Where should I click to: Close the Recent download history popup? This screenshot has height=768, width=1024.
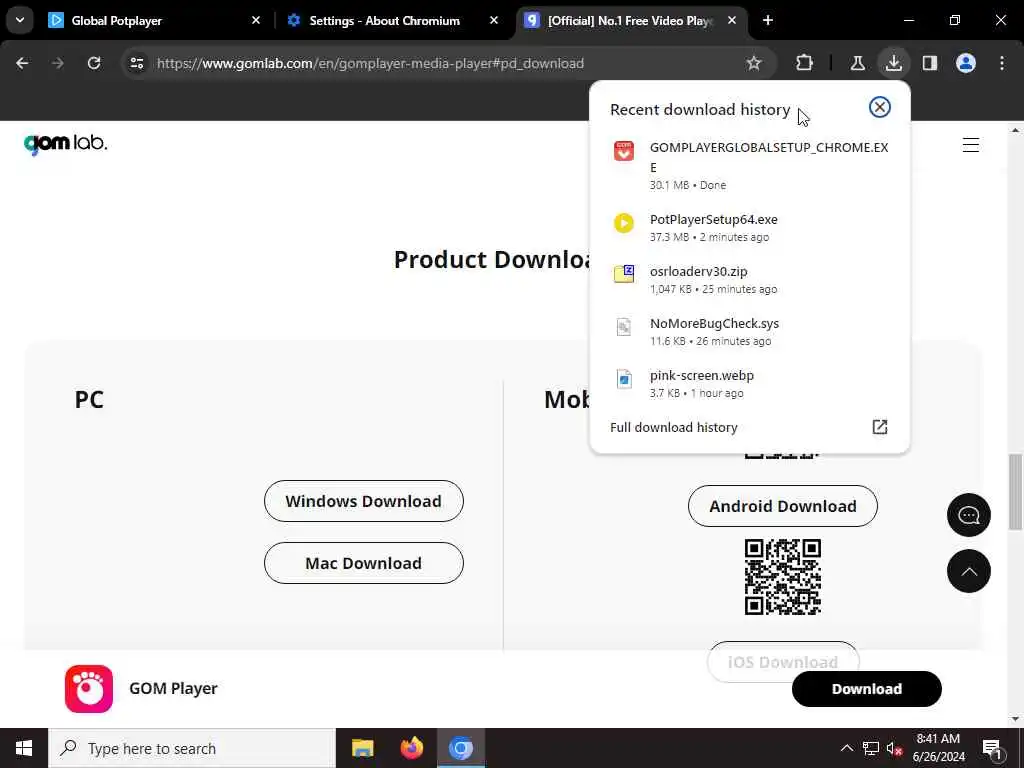click(x=880, y=107)
